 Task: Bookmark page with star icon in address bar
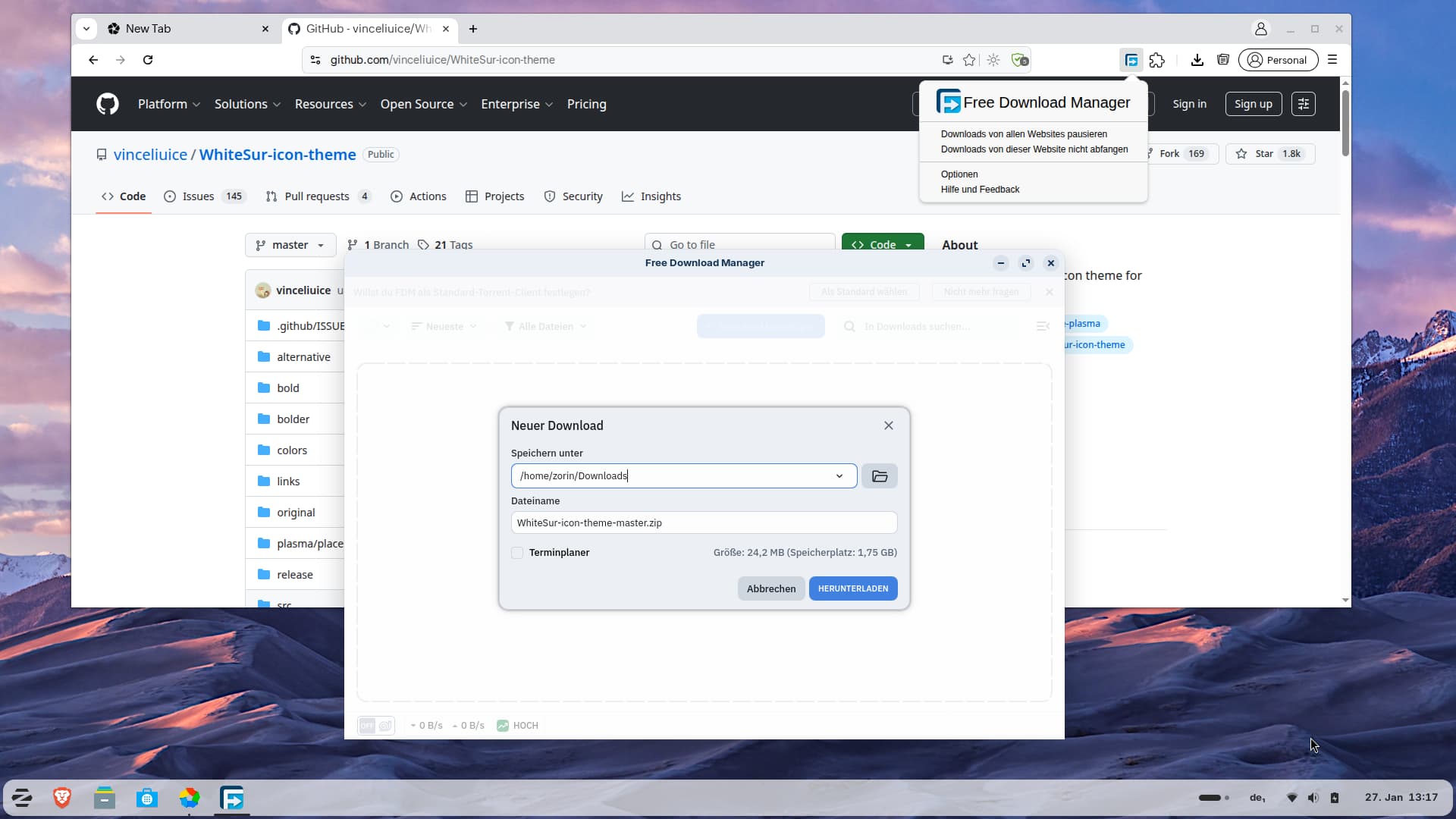[969, 60]
